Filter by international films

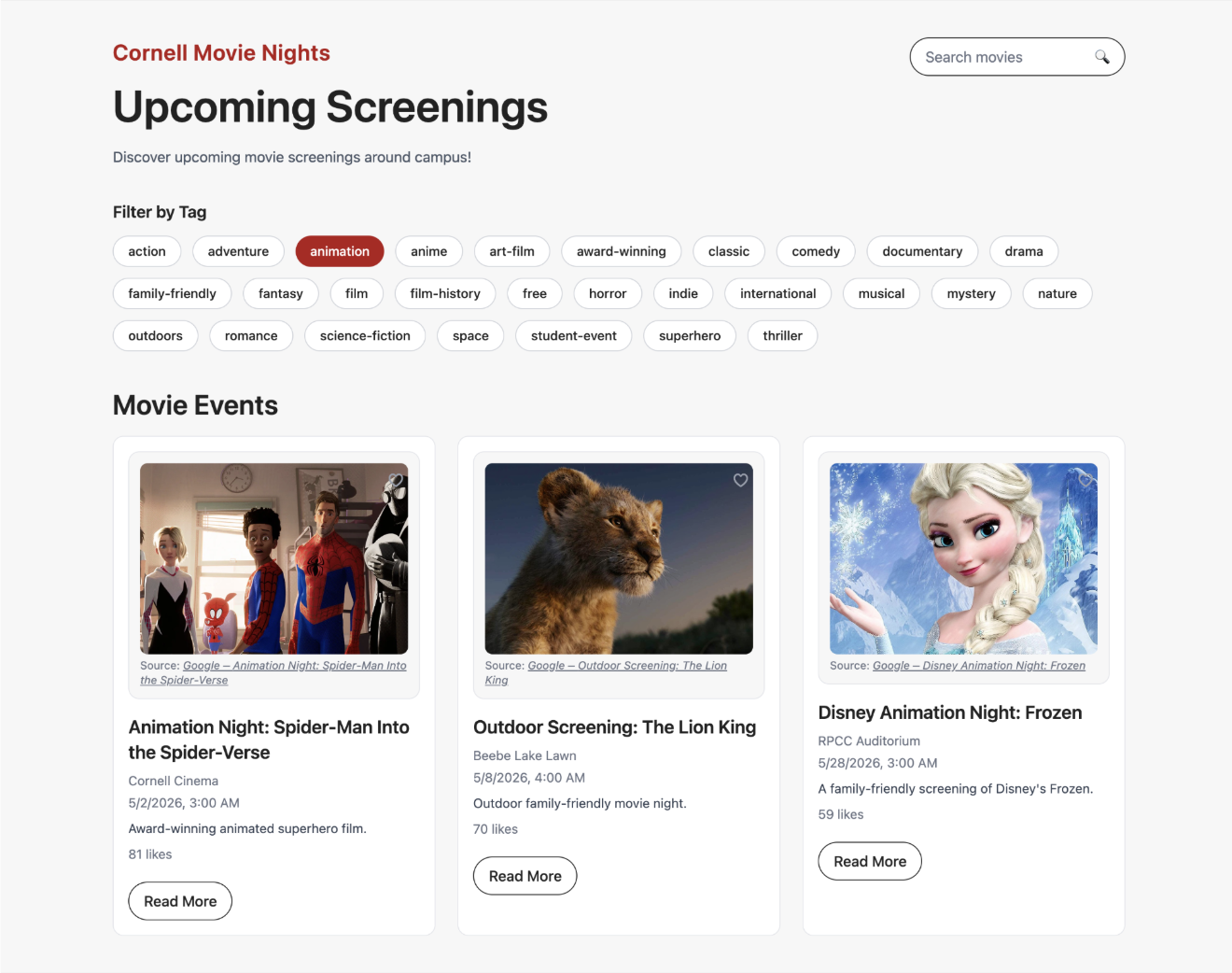click(x=778, y=293)
